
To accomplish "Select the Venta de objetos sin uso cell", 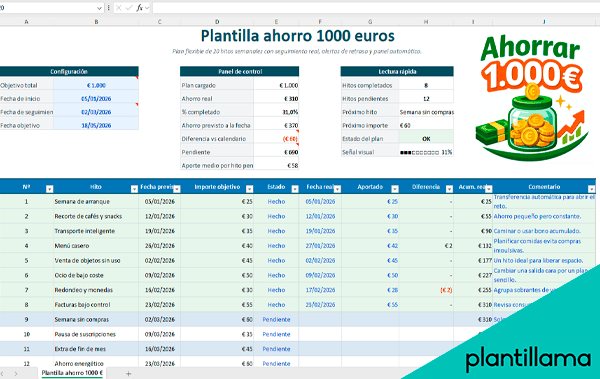I will point(96,261).
